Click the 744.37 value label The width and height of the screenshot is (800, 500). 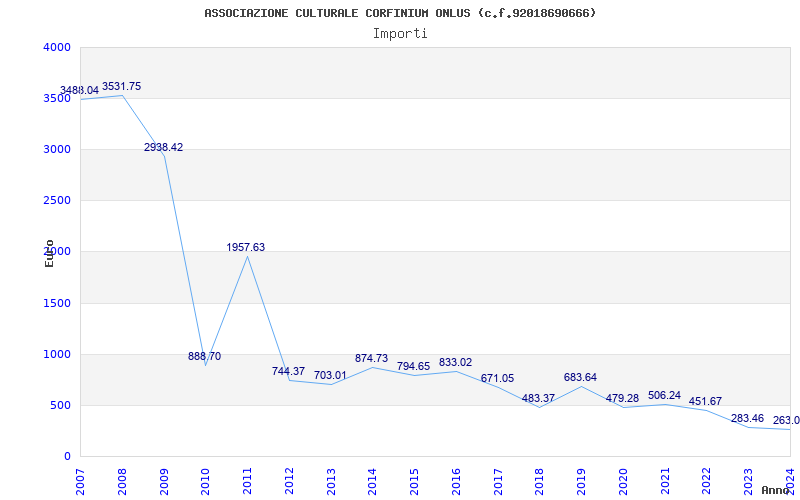pyautogui.click(x=288, y=372)
